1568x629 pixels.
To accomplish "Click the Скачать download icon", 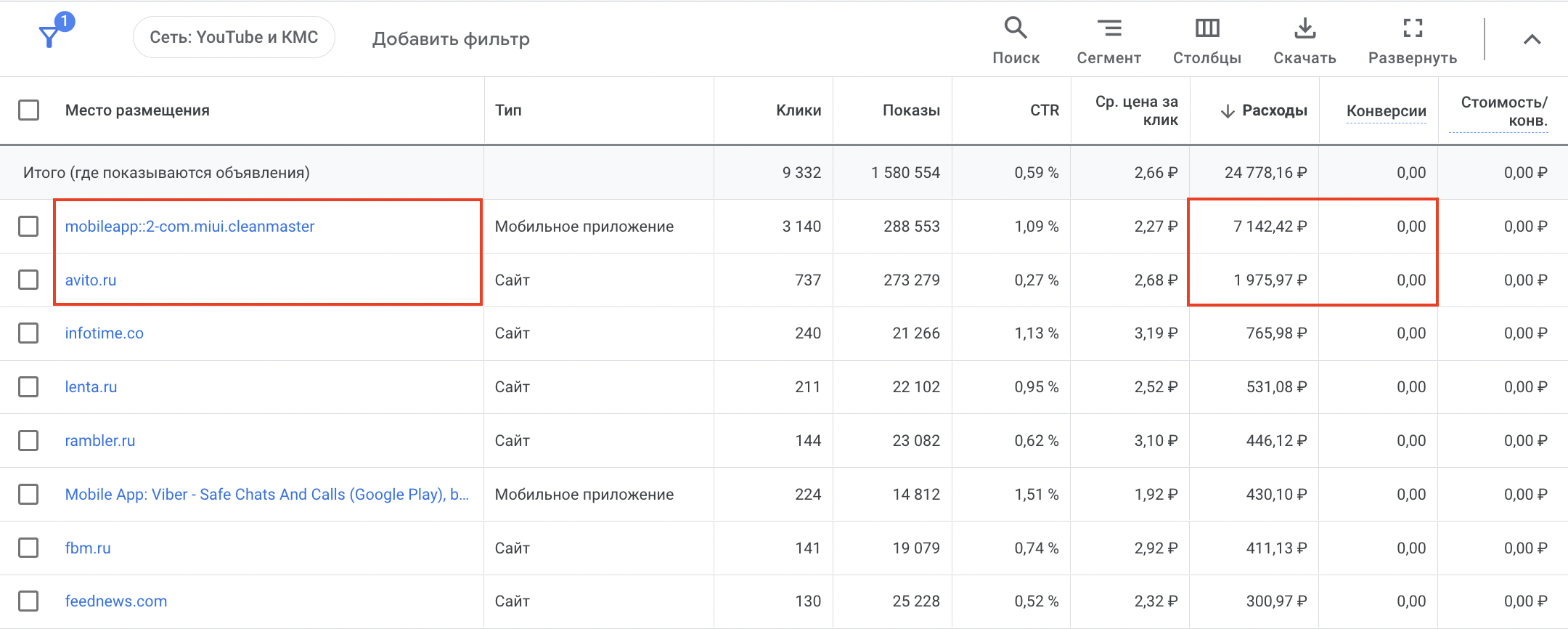I will tap(1304, 28).
